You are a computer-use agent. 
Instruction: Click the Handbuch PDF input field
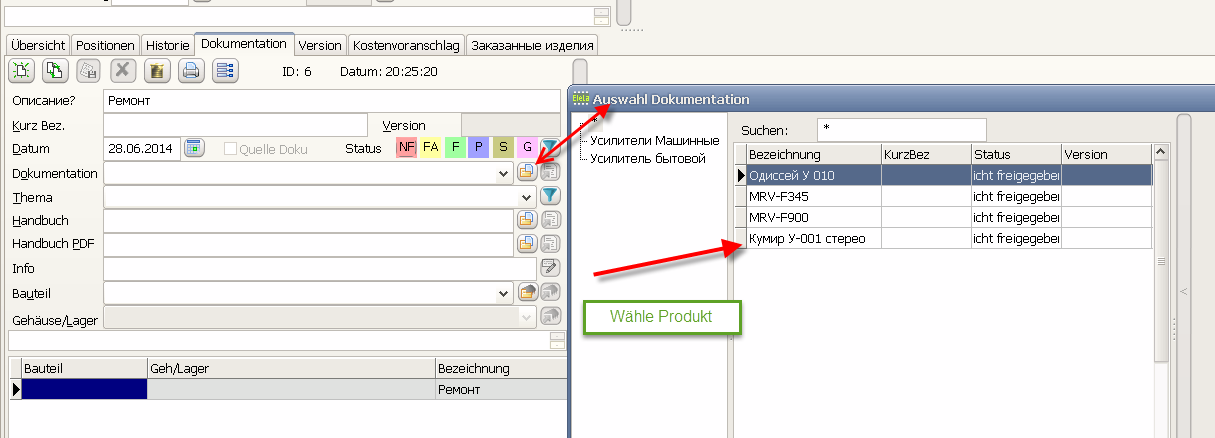click(308, 244)
